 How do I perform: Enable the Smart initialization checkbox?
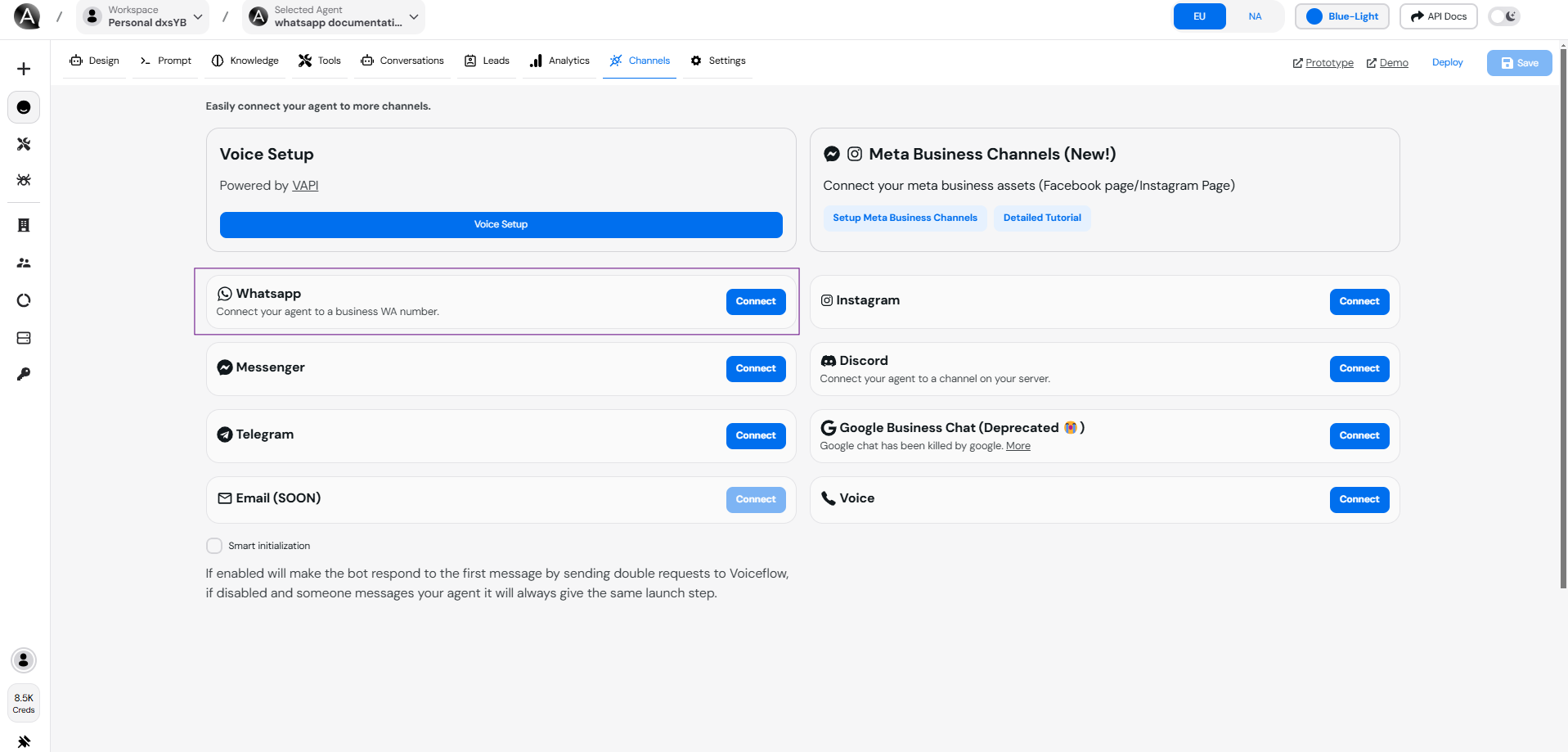coord(213,546)
